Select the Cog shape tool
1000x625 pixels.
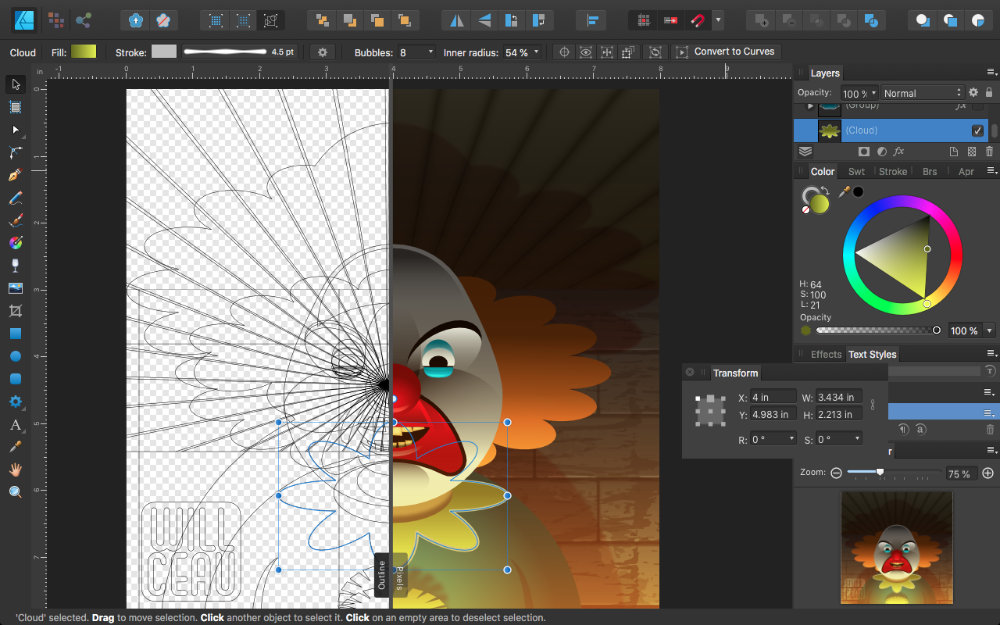click(15, 402)
